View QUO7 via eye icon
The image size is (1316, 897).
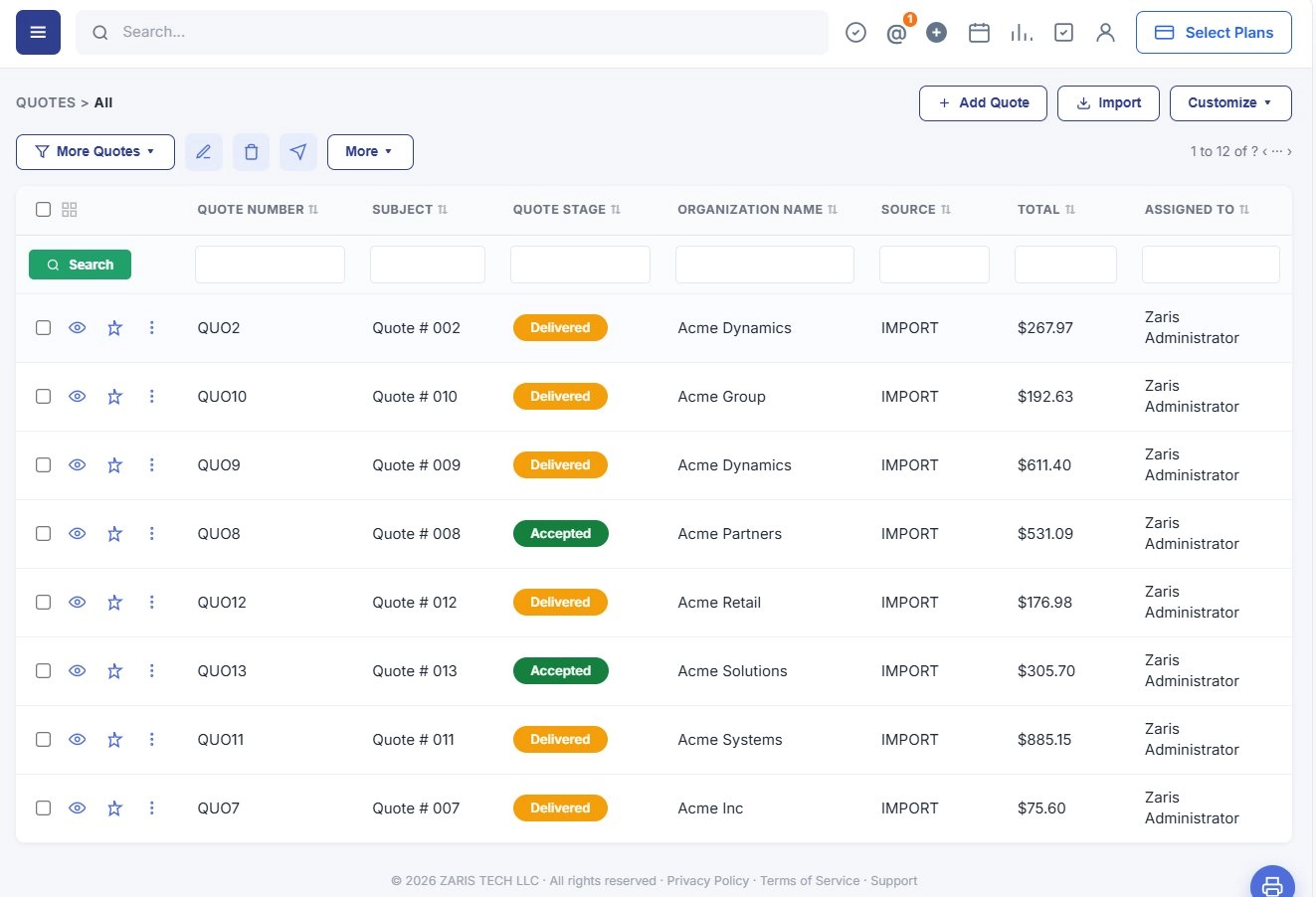coord(78,808)
